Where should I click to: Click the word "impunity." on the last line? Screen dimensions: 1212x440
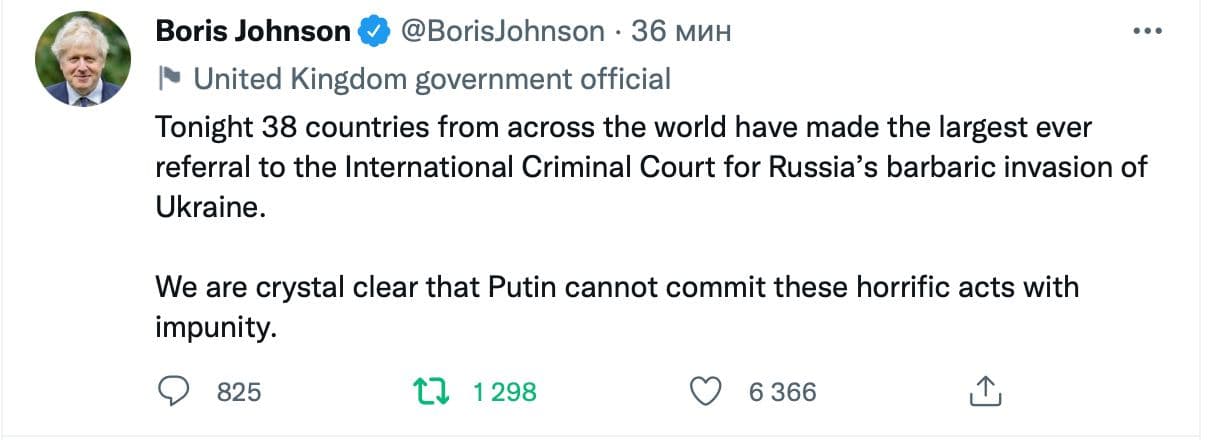214,326
